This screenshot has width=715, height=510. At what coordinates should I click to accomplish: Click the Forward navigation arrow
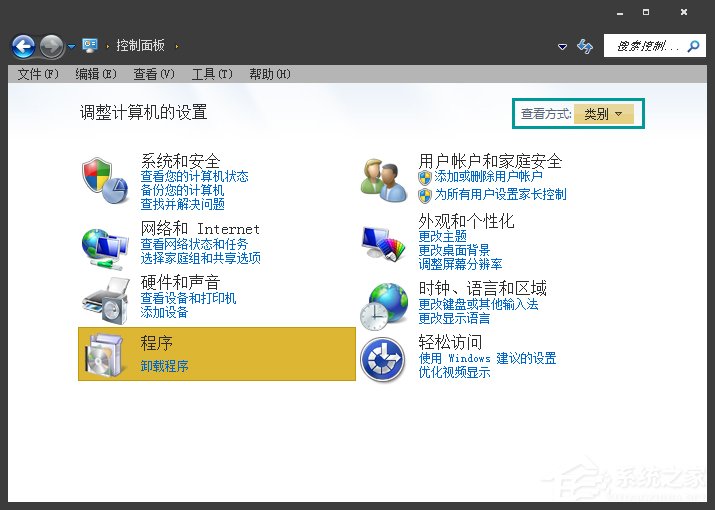pyautogui.click(x=52, y=47)
